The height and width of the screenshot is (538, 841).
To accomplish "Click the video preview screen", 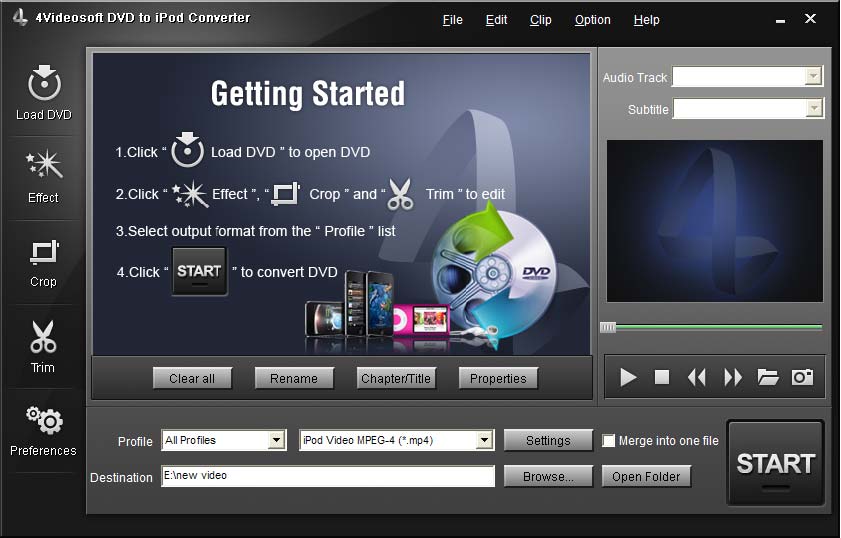I will click(x=714, y=221).
